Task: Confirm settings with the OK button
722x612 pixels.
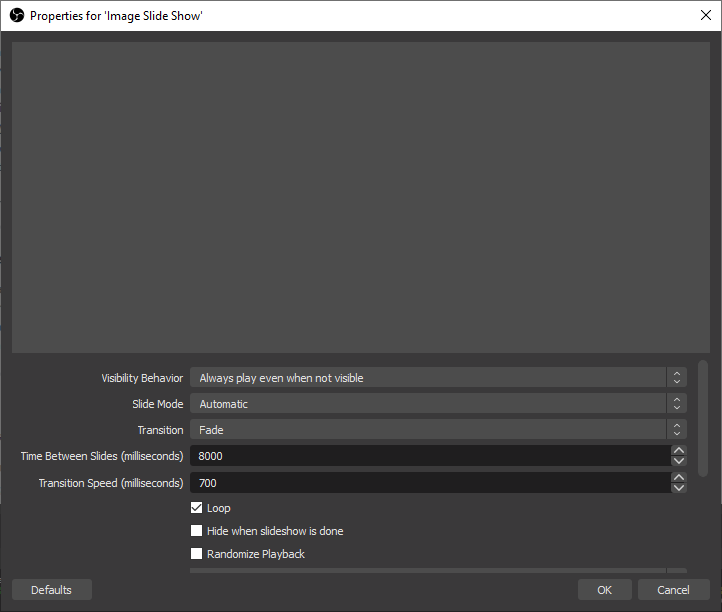Action: 605,590
